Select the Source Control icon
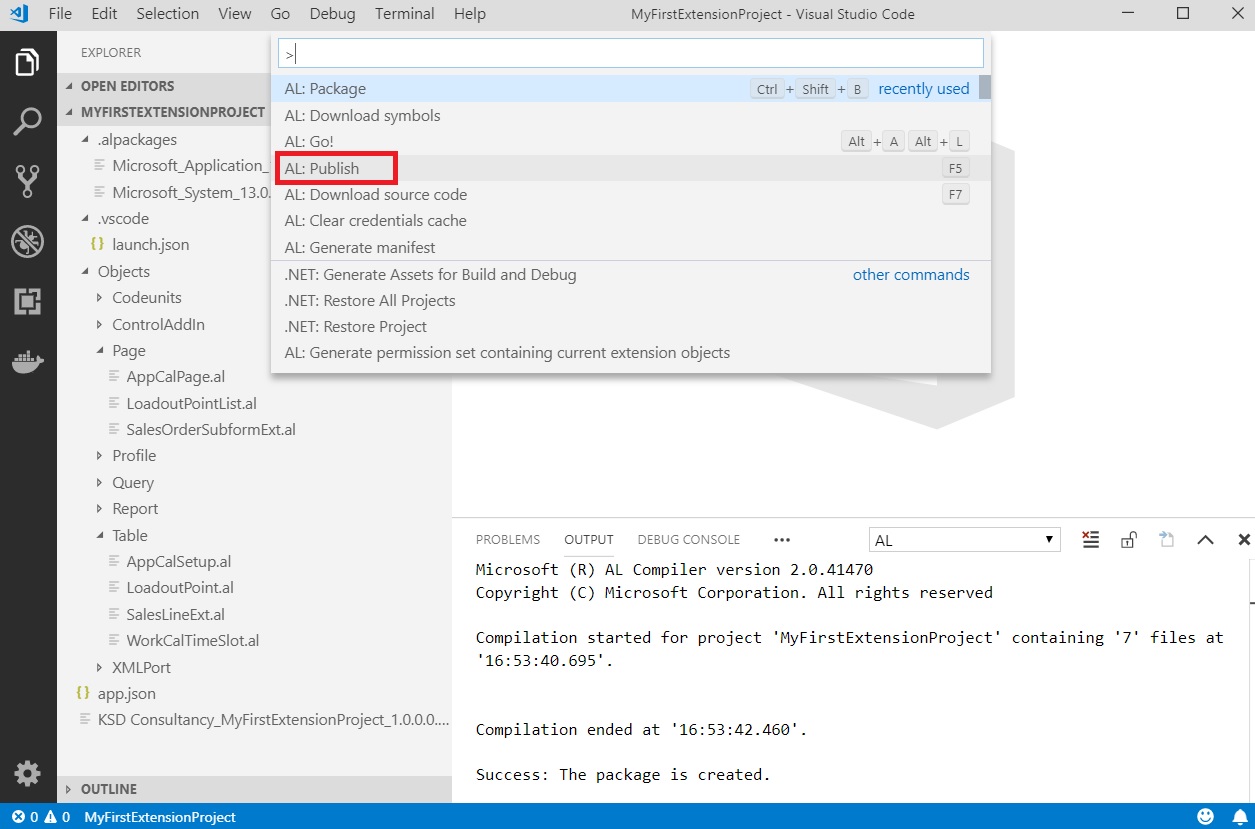The image size is (1255, 829). [x=26, y=180]
